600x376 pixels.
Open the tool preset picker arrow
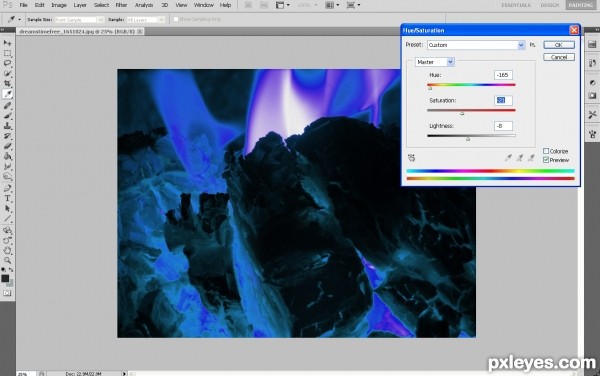click(x=20, y=20)
